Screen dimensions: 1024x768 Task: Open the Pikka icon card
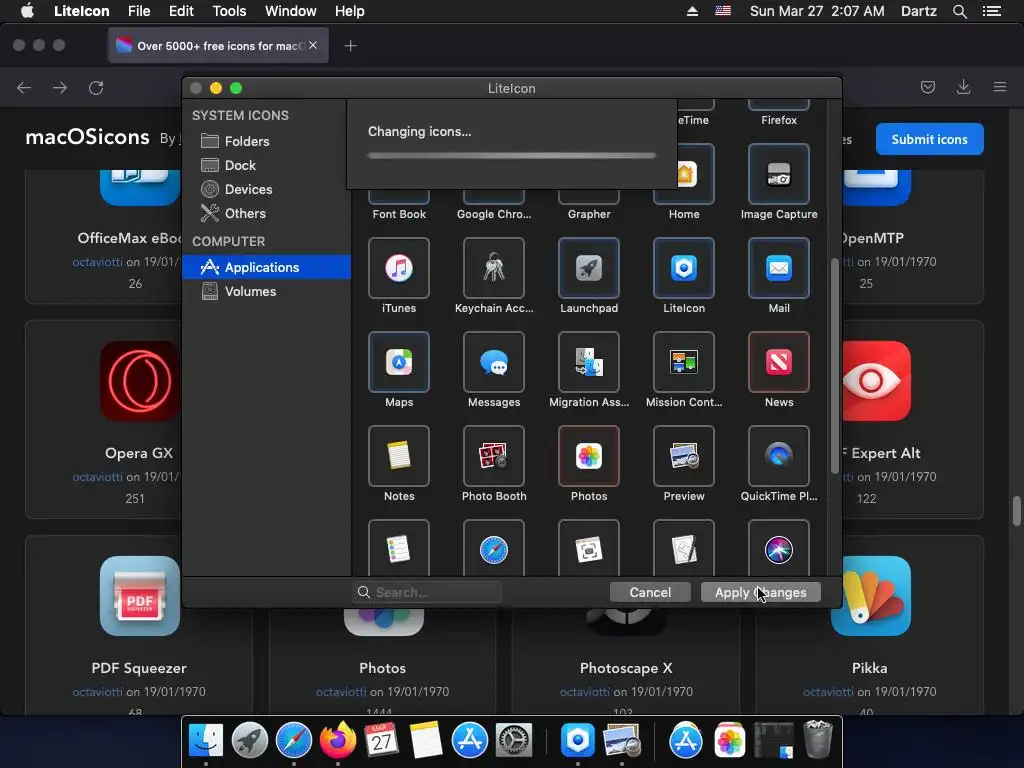[869, 625]
